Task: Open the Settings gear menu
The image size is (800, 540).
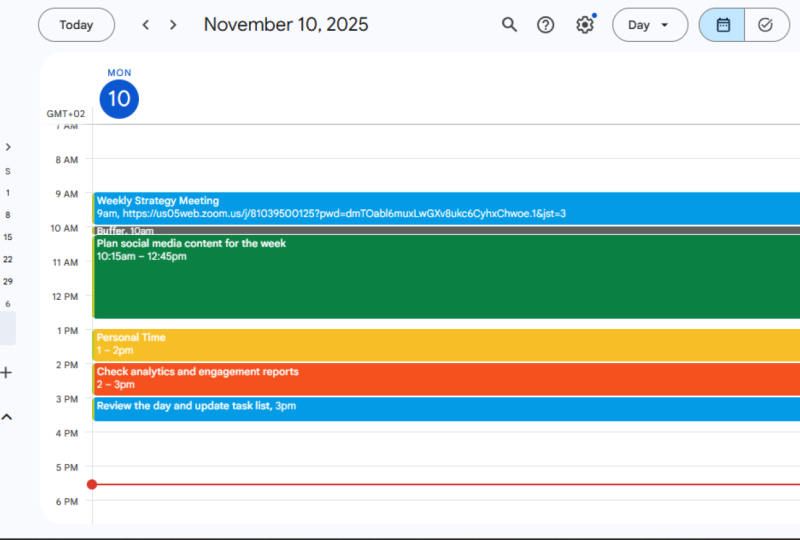Action: [x=585, y=24]
